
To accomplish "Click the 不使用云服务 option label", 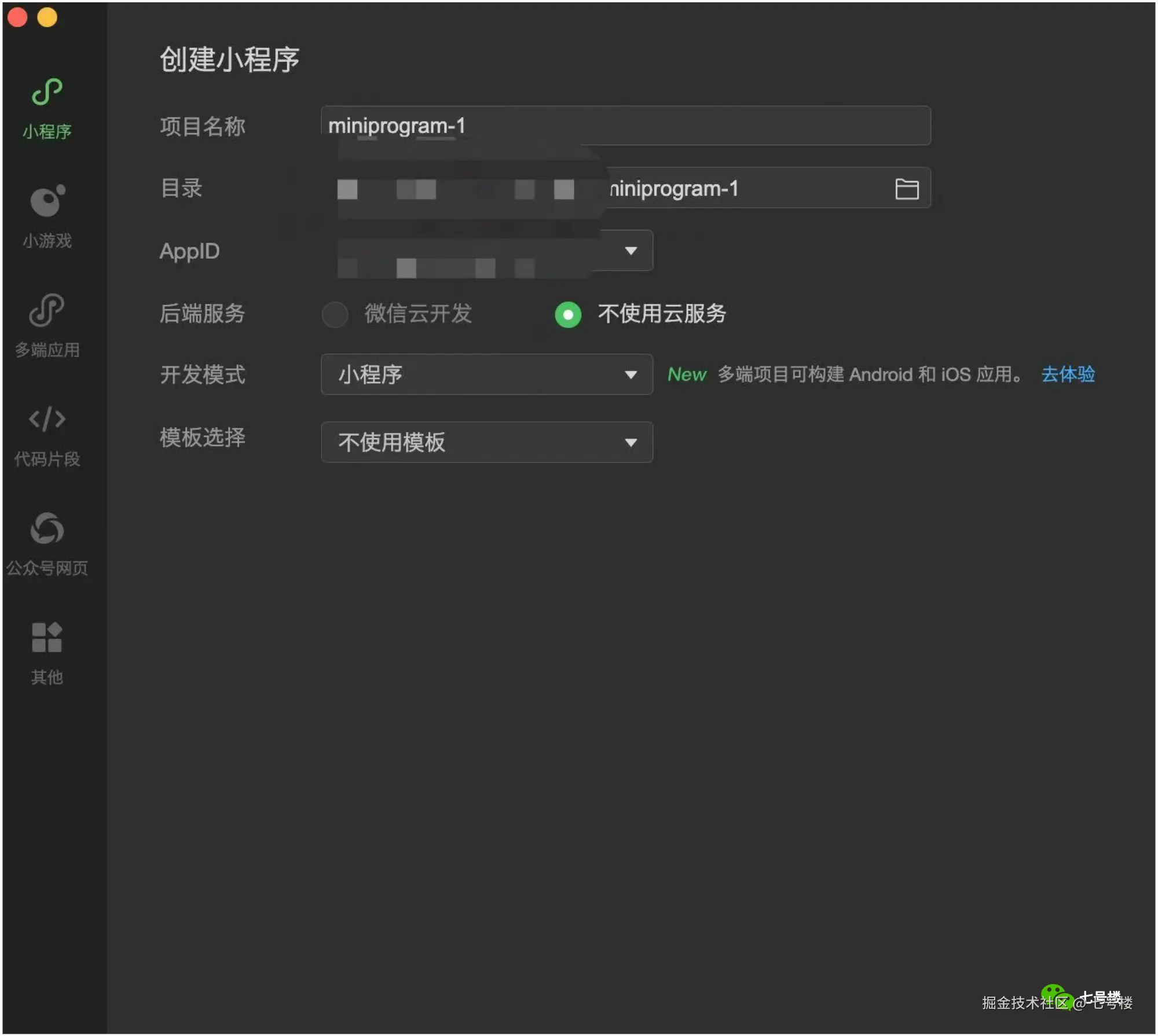I will click(662, 314).
